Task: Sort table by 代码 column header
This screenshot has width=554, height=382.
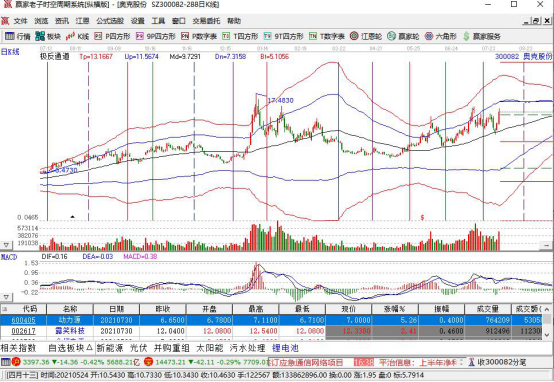Action: 30,309
